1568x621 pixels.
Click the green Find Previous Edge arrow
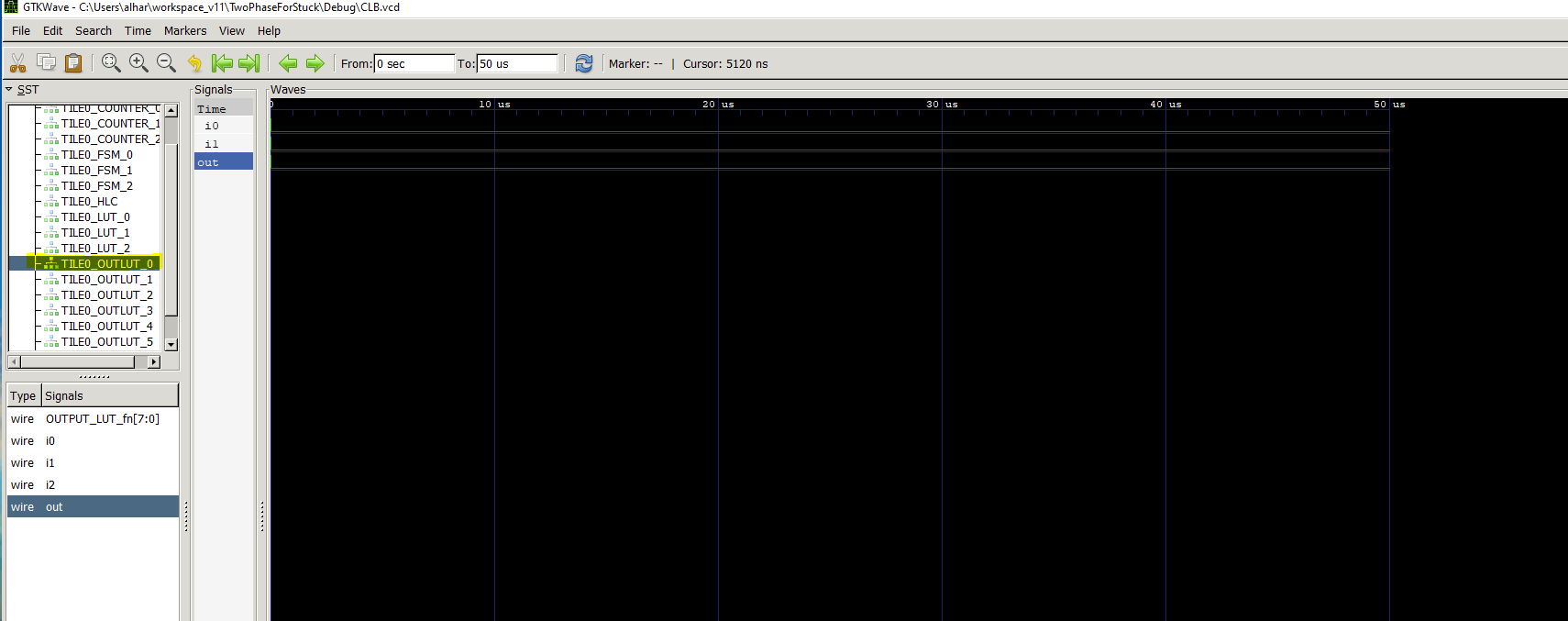click(x=288, y=63)
